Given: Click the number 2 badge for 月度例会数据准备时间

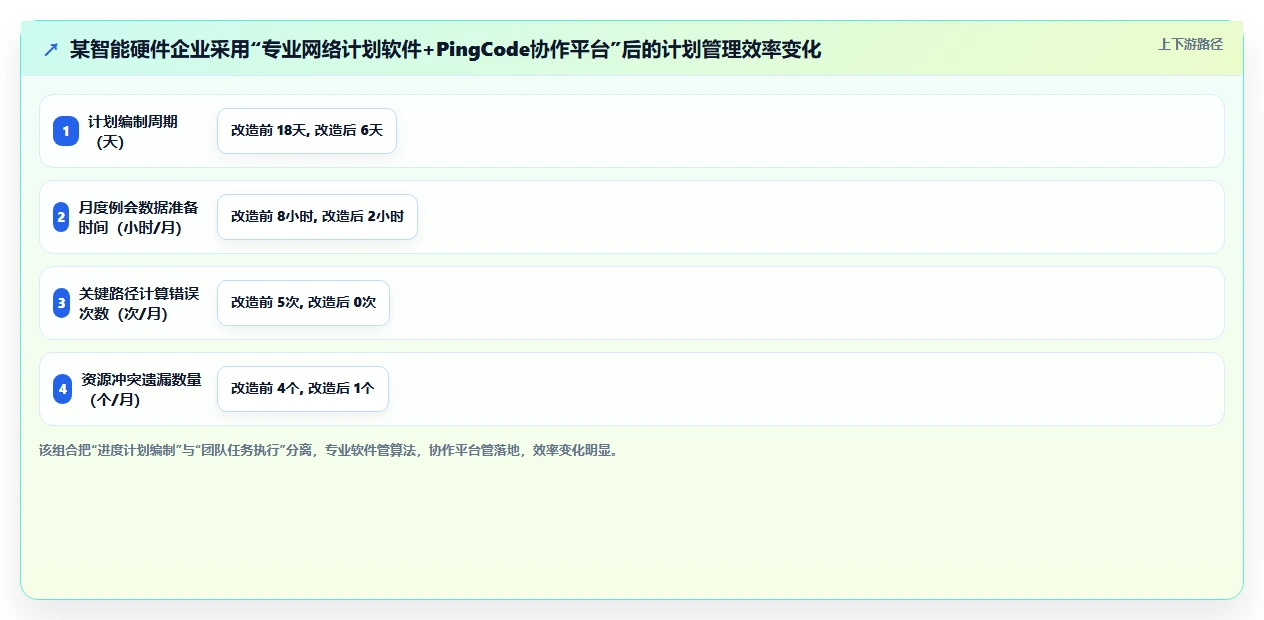Looking at the screenshot, I should [x=62, y=217].
